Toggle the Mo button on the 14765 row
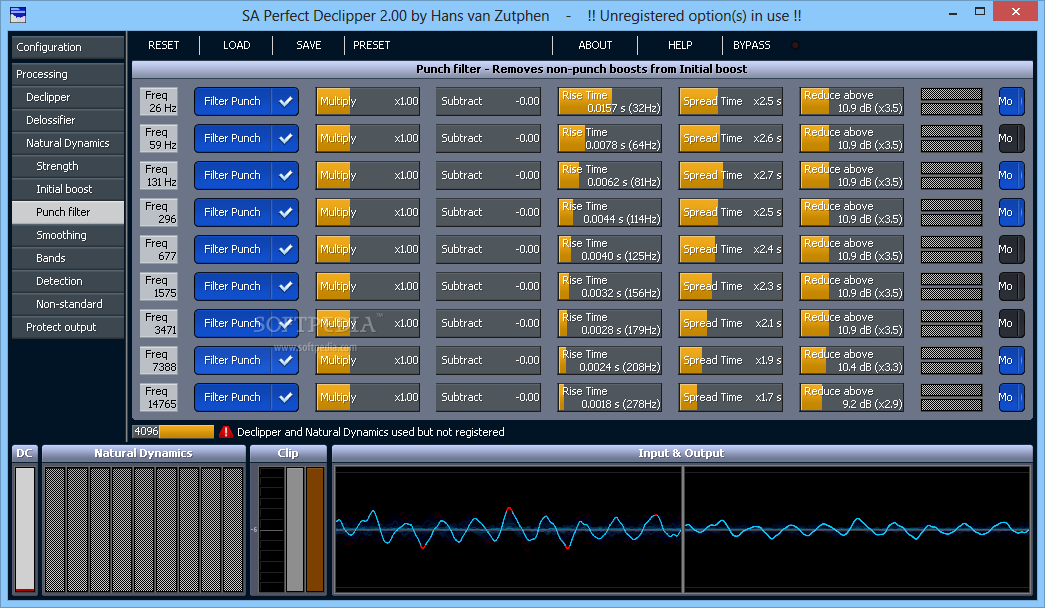1045x608 pixels. tap(1010, 397)
